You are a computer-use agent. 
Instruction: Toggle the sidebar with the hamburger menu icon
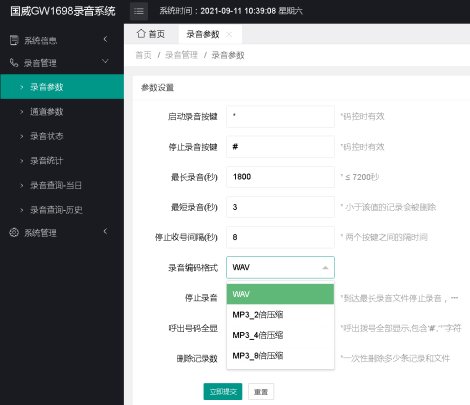click(139, 11)
